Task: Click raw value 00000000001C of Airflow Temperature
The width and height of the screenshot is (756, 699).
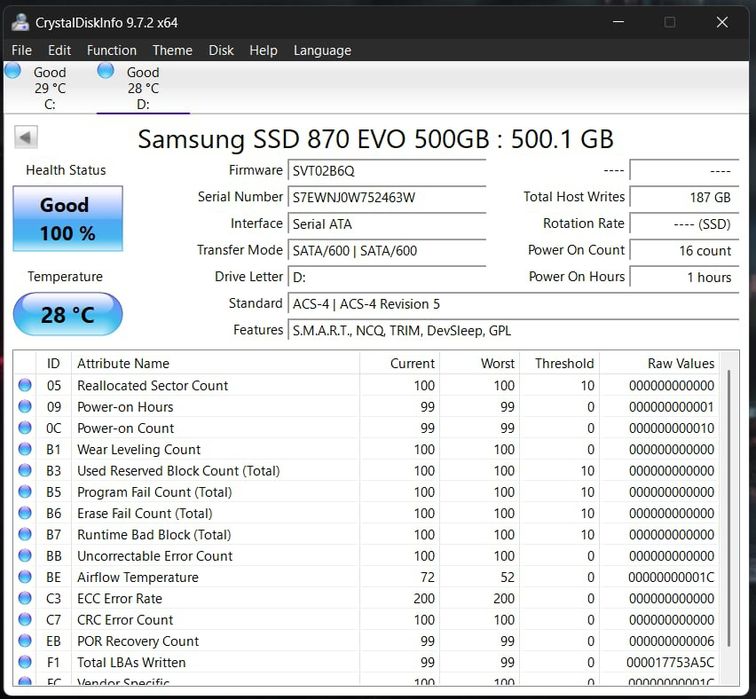Action: tap(671, 577)
